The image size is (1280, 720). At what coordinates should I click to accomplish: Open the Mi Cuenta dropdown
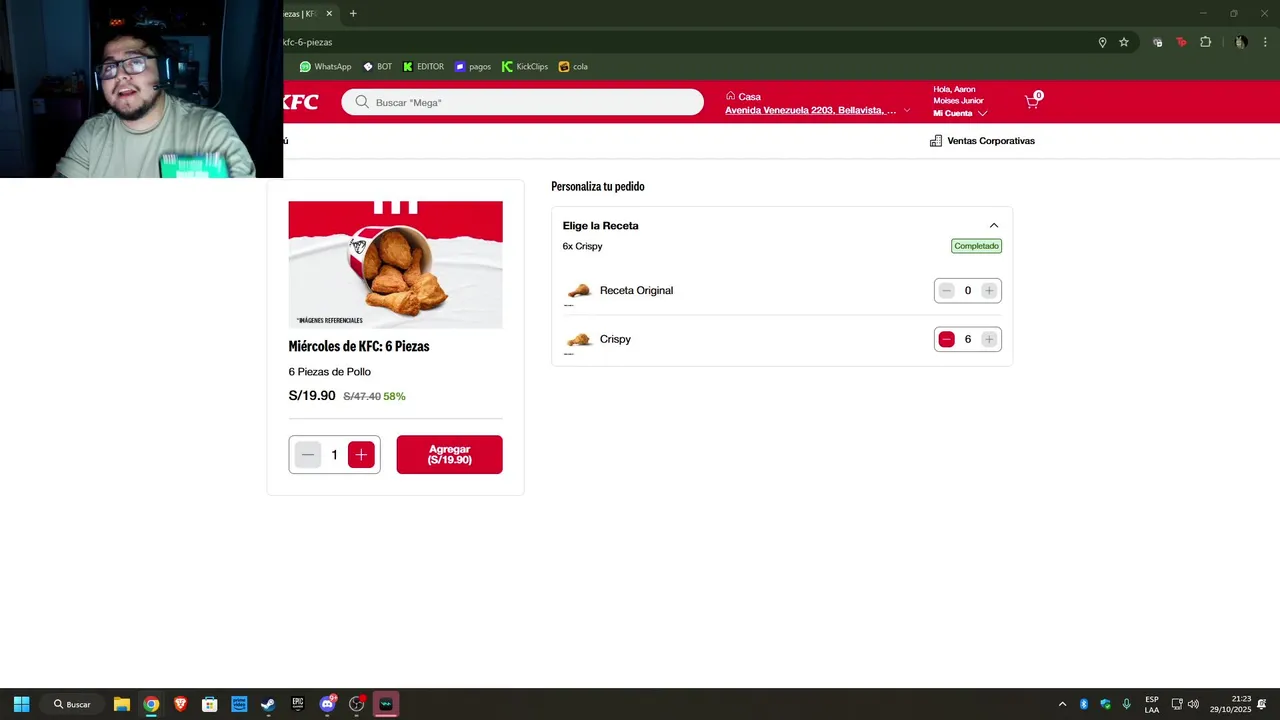click(x=960, y=113)
